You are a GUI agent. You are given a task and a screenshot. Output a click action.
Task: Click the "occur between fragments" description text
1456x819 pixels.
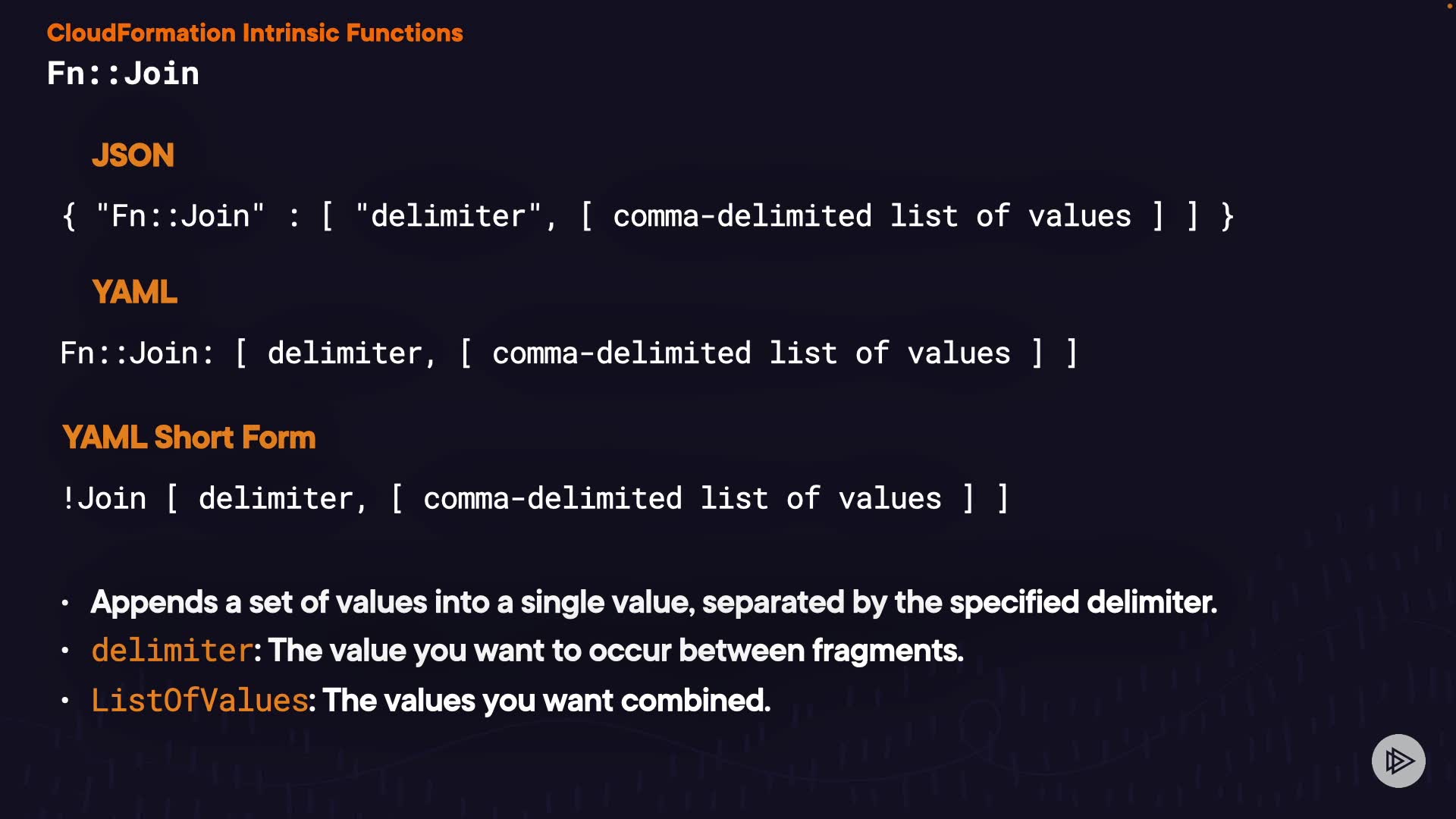pos(775,651)
